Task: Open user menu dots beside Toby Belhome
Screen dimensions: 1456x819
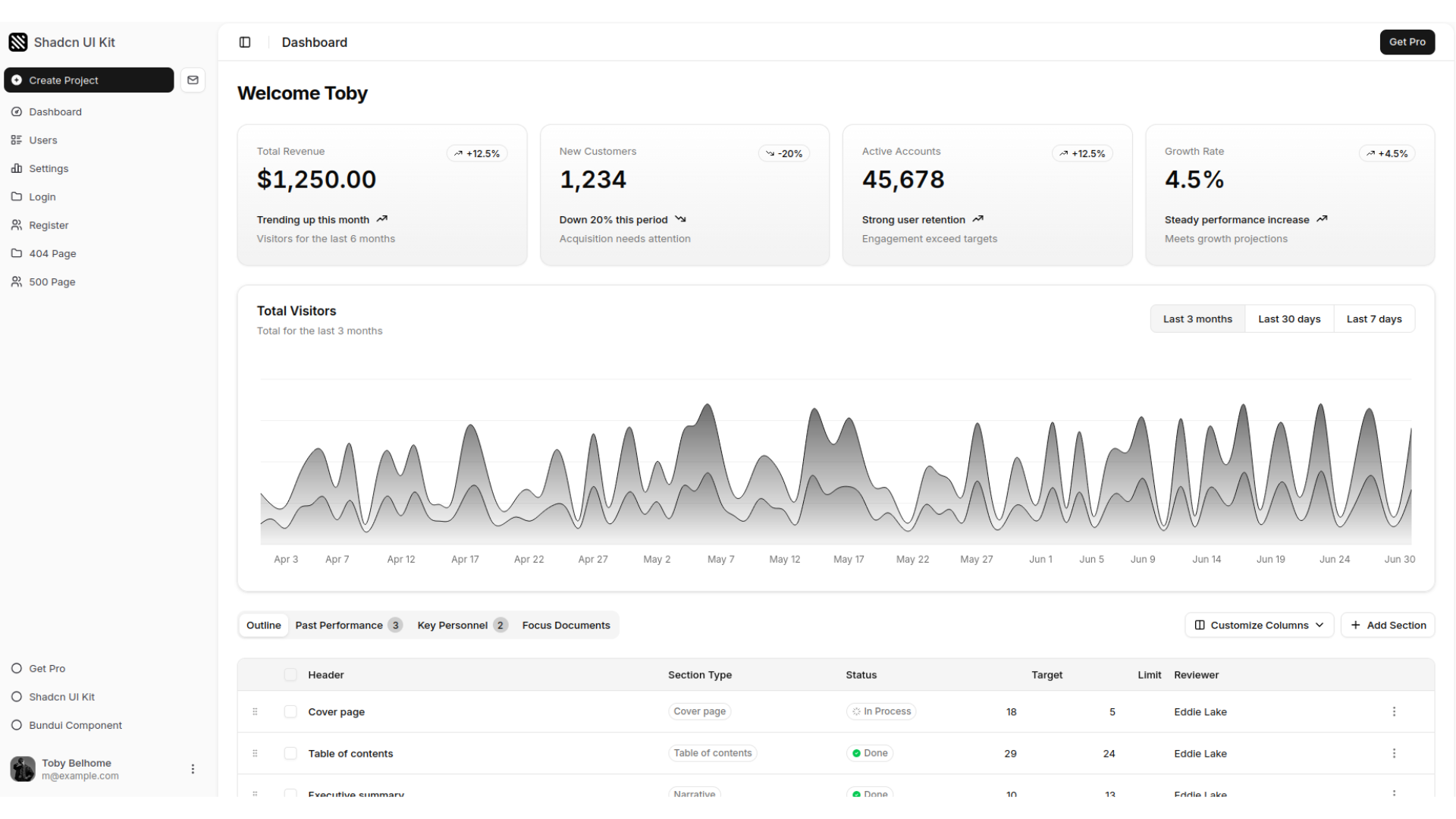Action: click(193, 769)
